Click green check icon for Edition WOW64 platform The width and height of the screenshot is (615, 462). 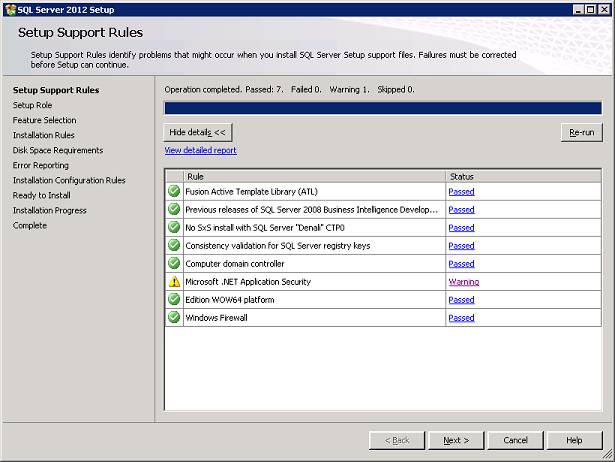174,299
